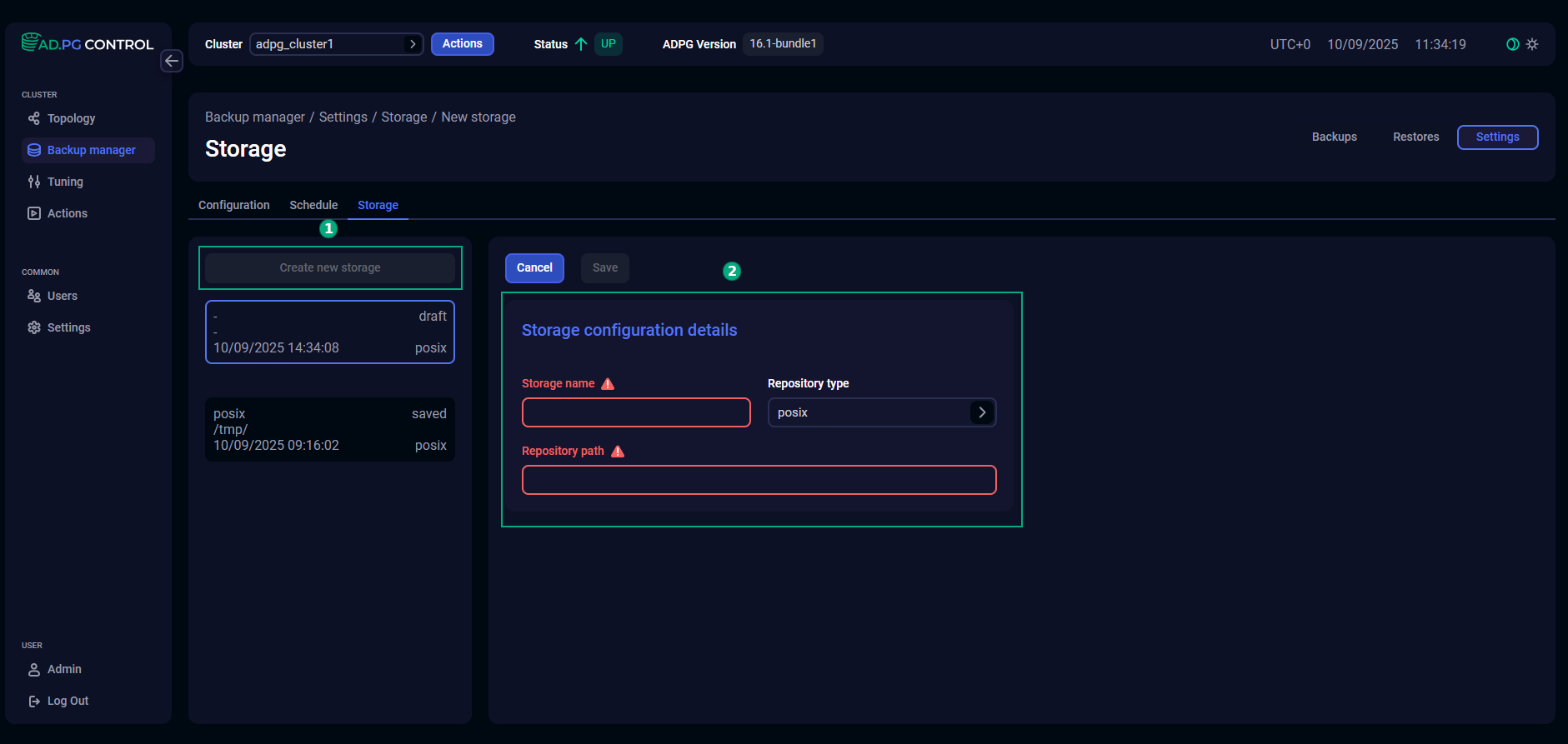Open common Settings with gear icon

(x=68, y=327)
